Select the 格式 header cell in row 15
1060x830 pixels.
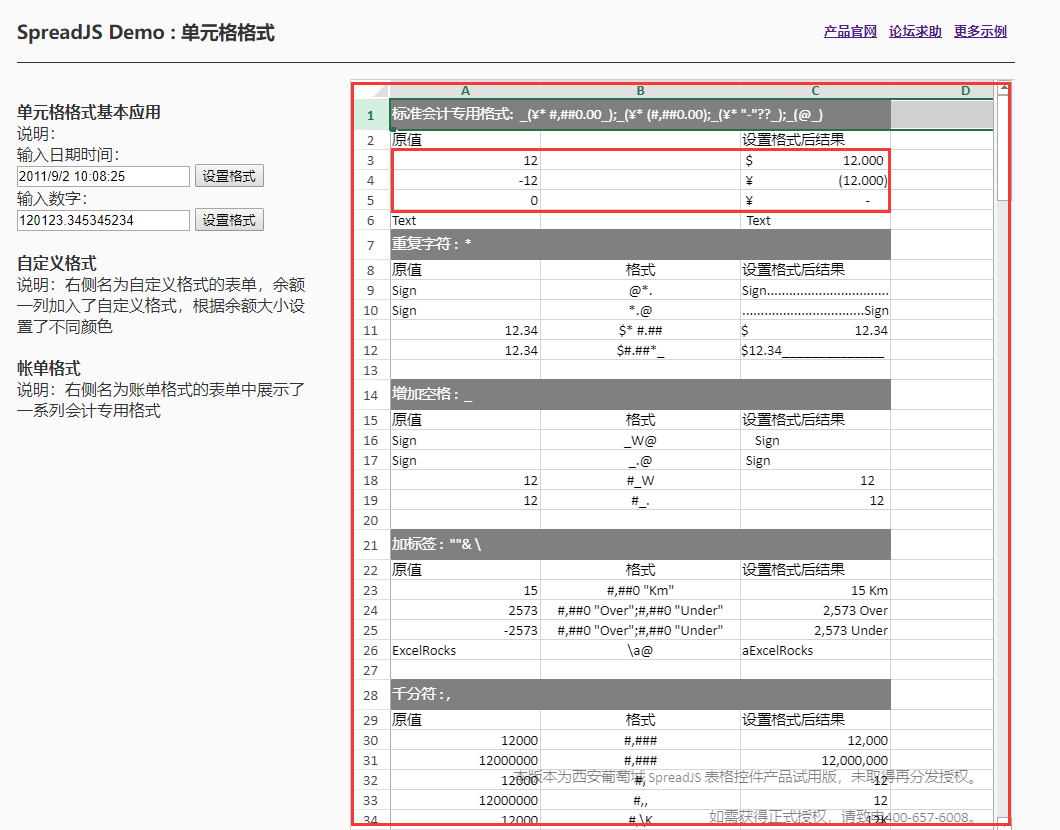coord(640,420)
